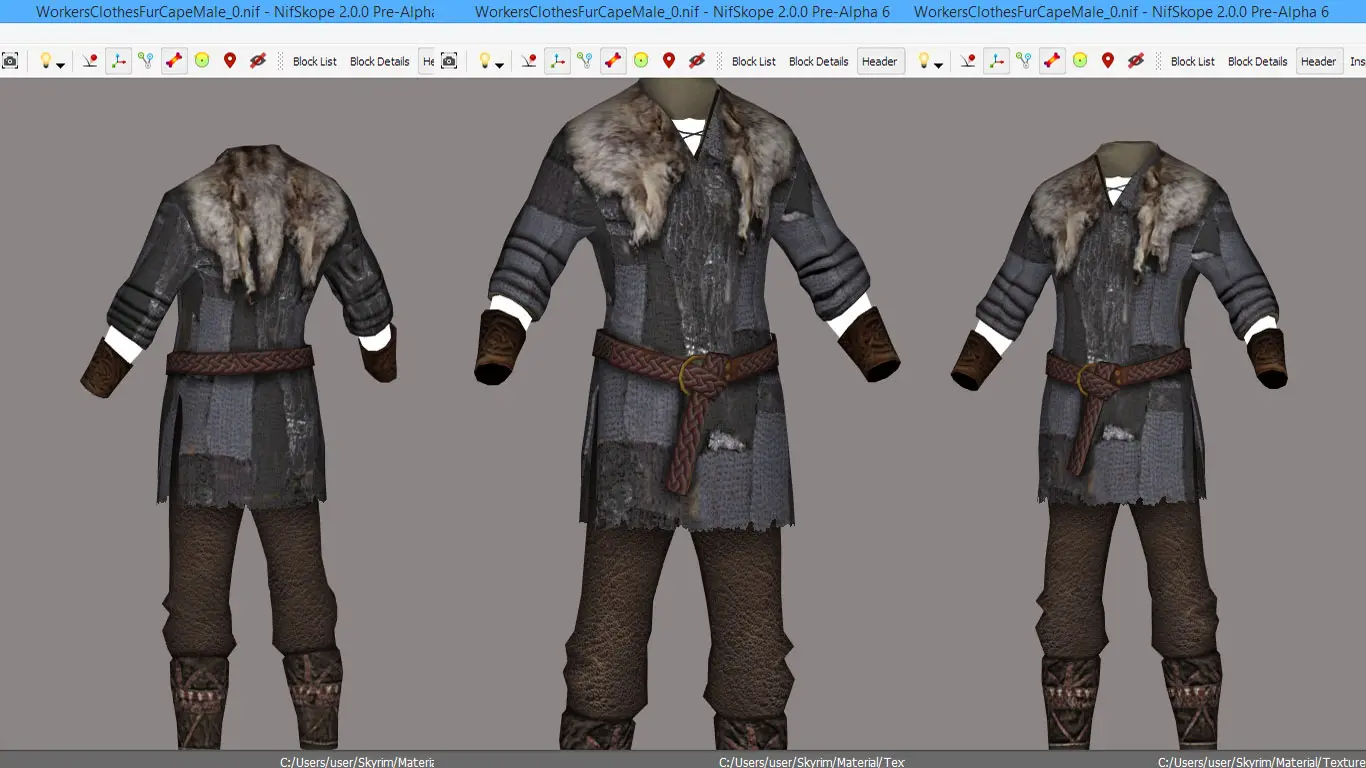Viewport: 1366px width, 768px height.
Task: Click the screenshot camera icon in the middle window
Action: (x=449, y=61)
